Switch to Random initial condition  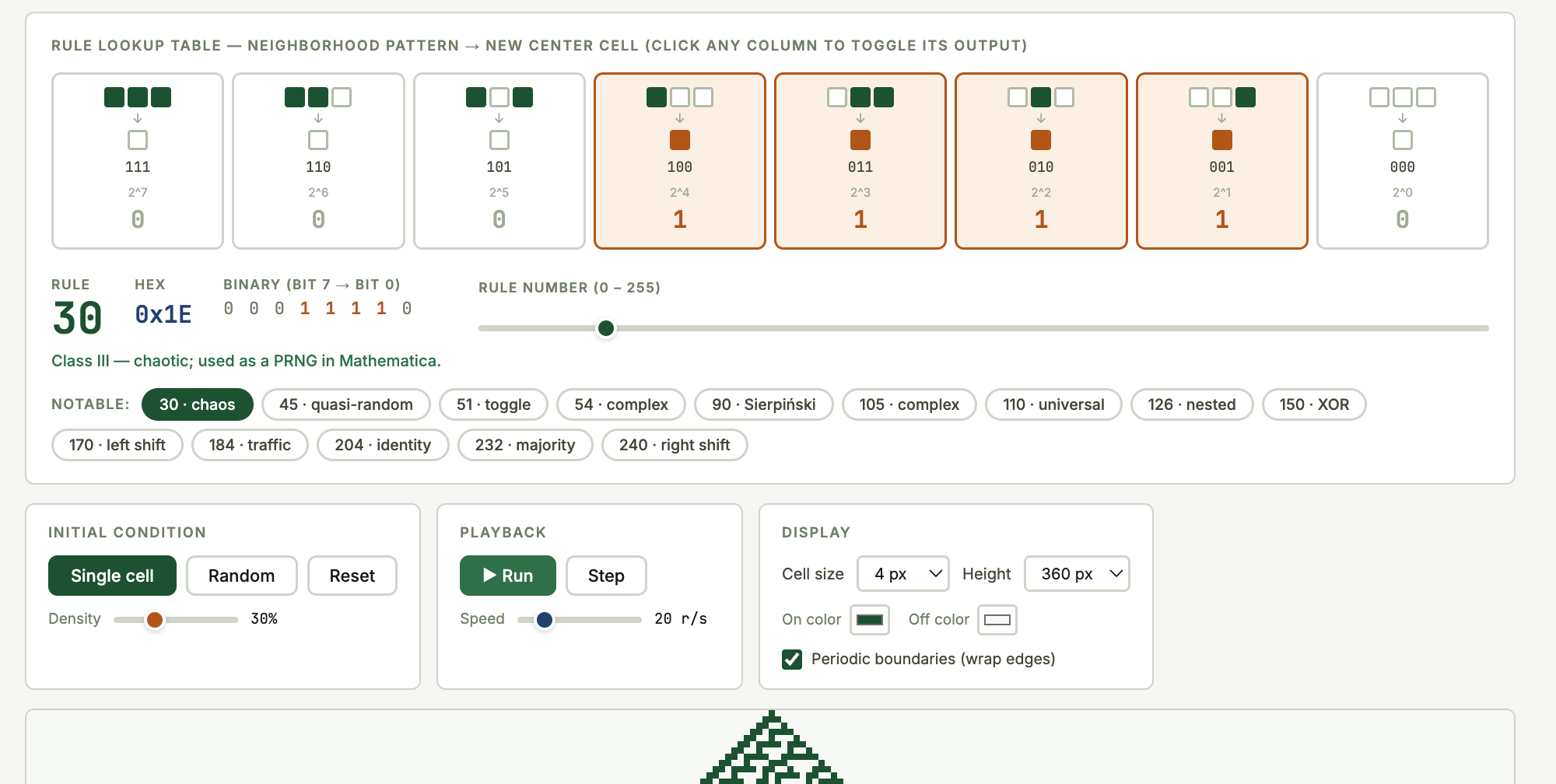tap(241, 576)
